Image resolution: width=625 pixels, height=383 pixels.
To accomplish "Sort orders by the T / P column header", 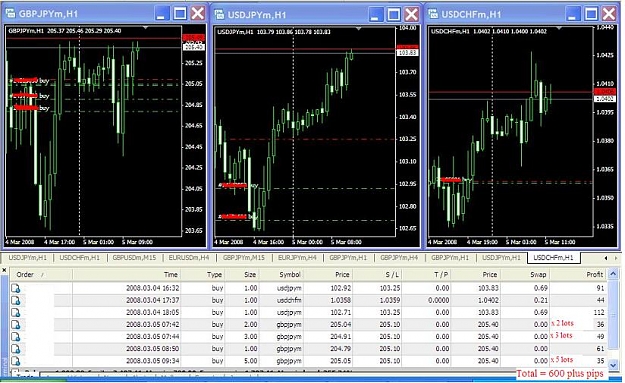I will [427, 275].
